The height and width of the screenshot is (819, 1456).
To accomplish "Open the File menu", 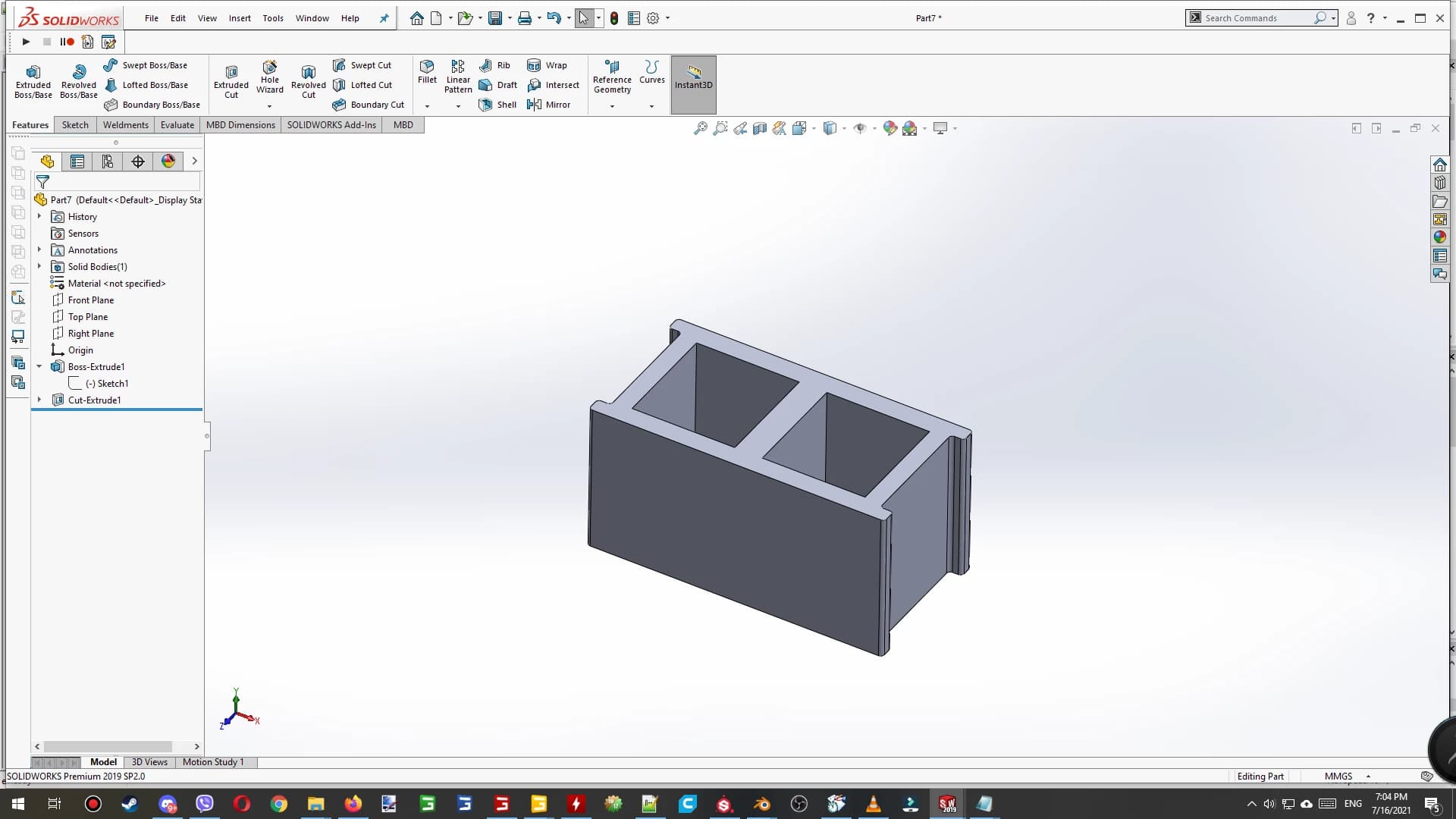I will coord(152,18).
